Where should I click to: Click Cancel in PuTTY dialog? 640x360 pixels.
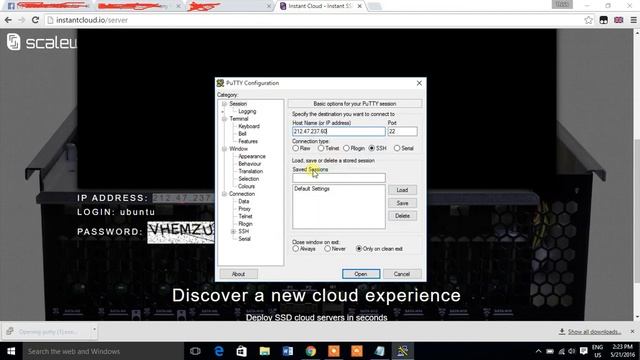click(402, 274)
